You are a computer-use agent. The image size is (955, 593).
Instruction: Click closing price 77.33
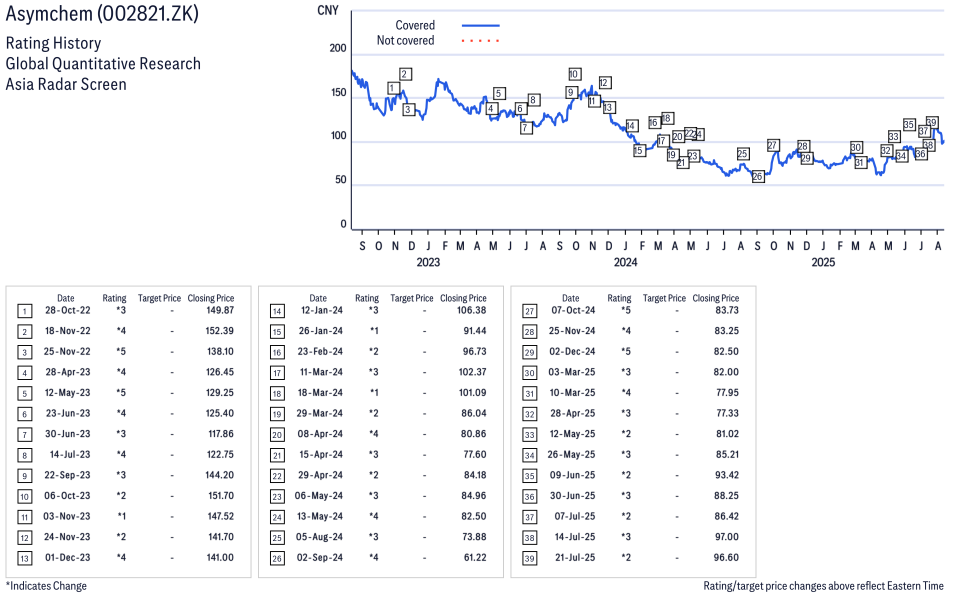pyautogui.click(x=728, y=413)
